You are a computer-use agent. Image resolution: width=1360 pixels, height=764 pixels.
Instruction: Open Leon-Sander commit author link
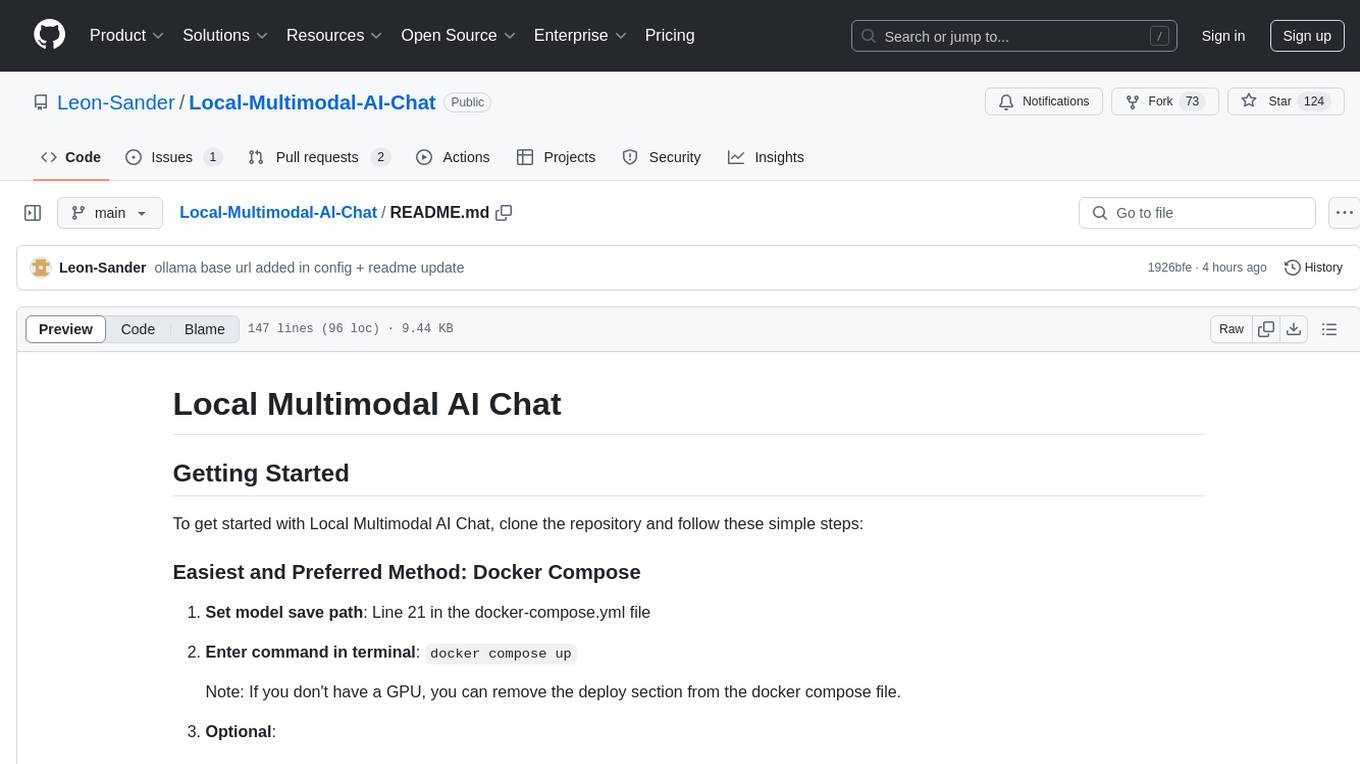(x=103, y=267)
